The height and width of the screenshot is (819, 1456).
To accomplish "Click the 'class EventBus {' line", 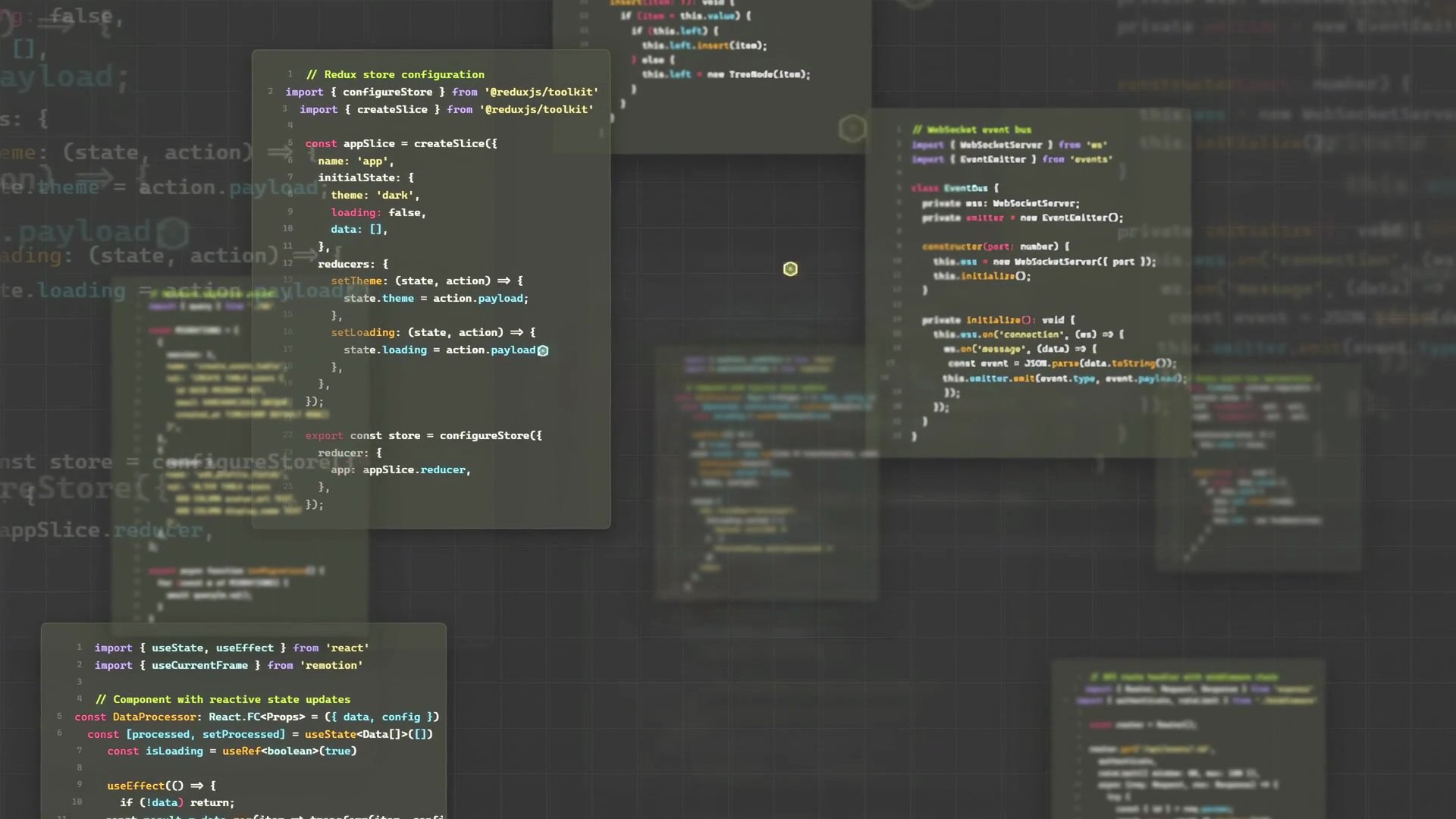I will tap(955, 188).
